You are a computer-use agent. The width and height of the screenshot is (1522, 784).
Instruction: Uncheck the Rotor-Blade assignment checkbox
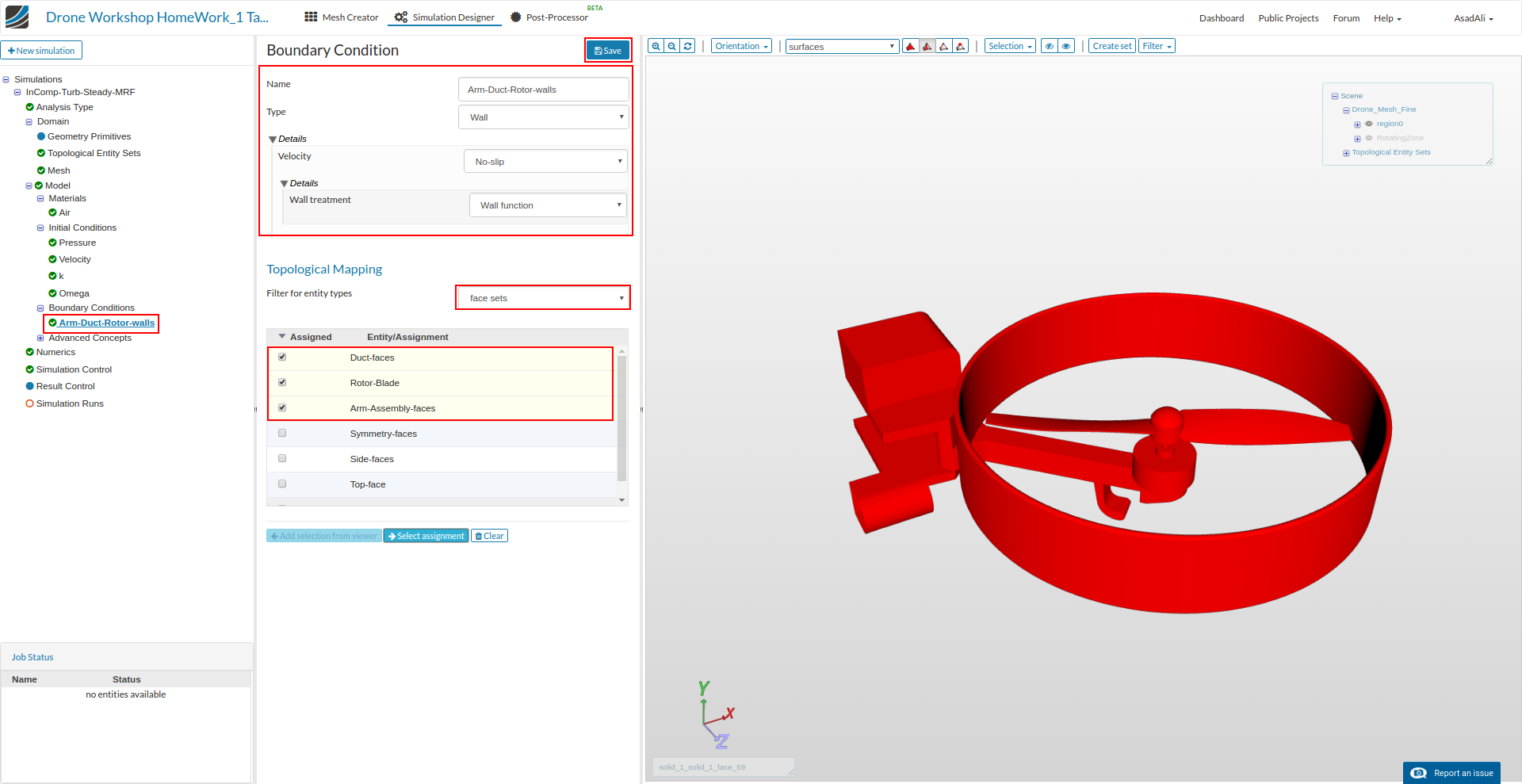click(x=282, y=383)
